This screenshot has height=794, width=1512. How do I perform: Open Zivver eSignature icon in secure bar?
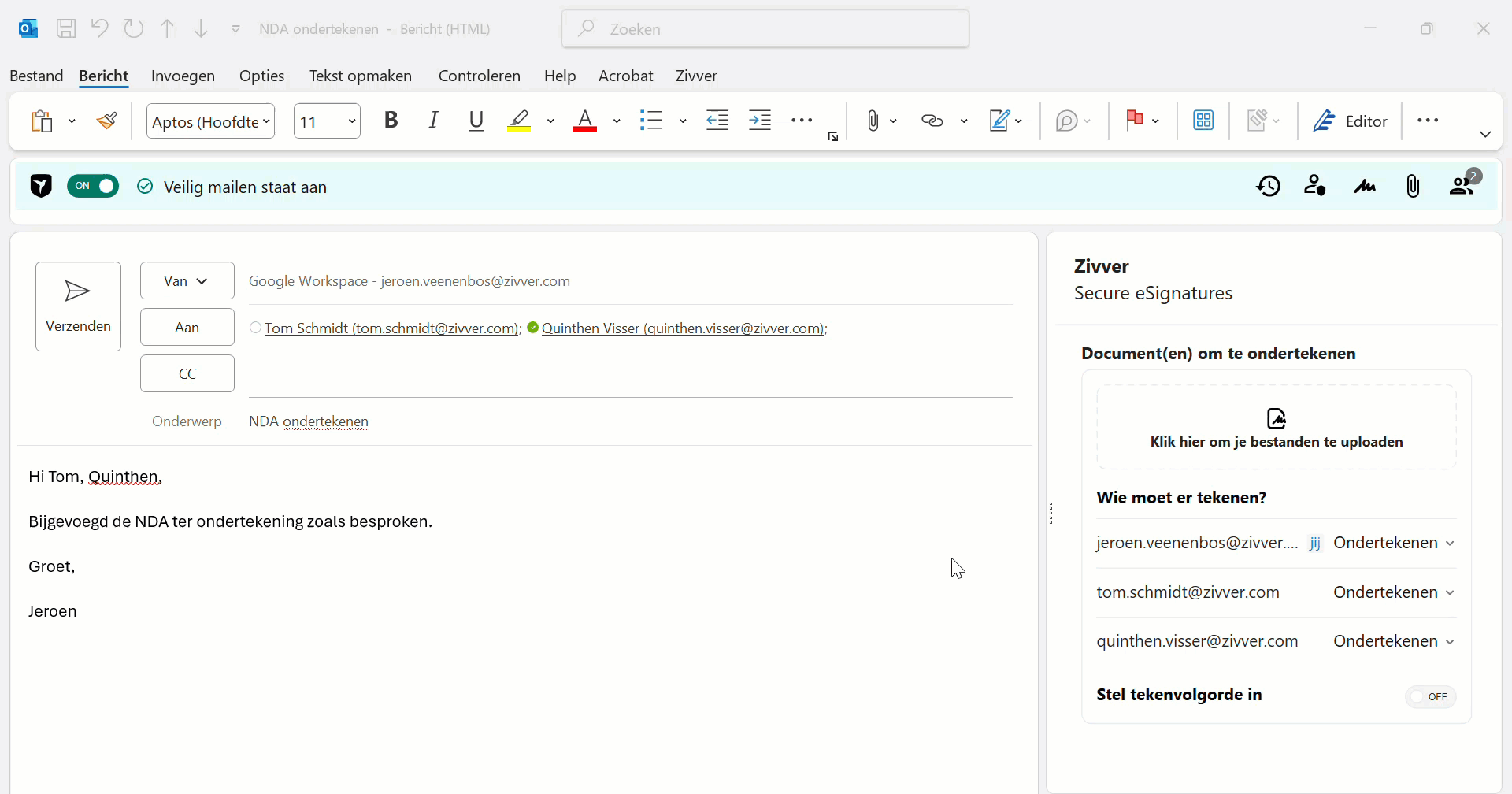[1365, 187]
